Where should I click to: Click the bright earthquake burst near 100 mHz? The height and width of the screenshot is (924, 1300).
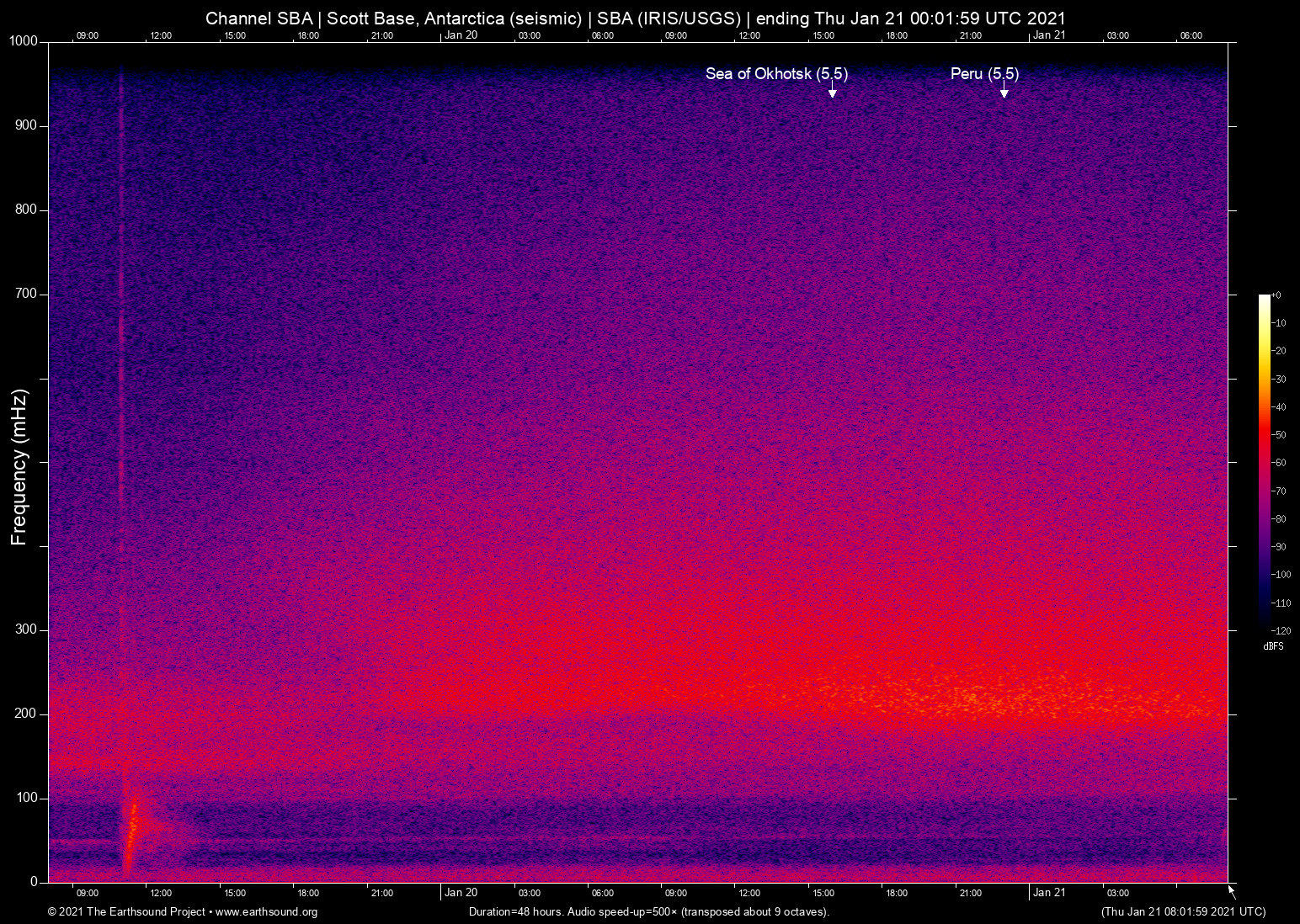[x=133, y=820]
